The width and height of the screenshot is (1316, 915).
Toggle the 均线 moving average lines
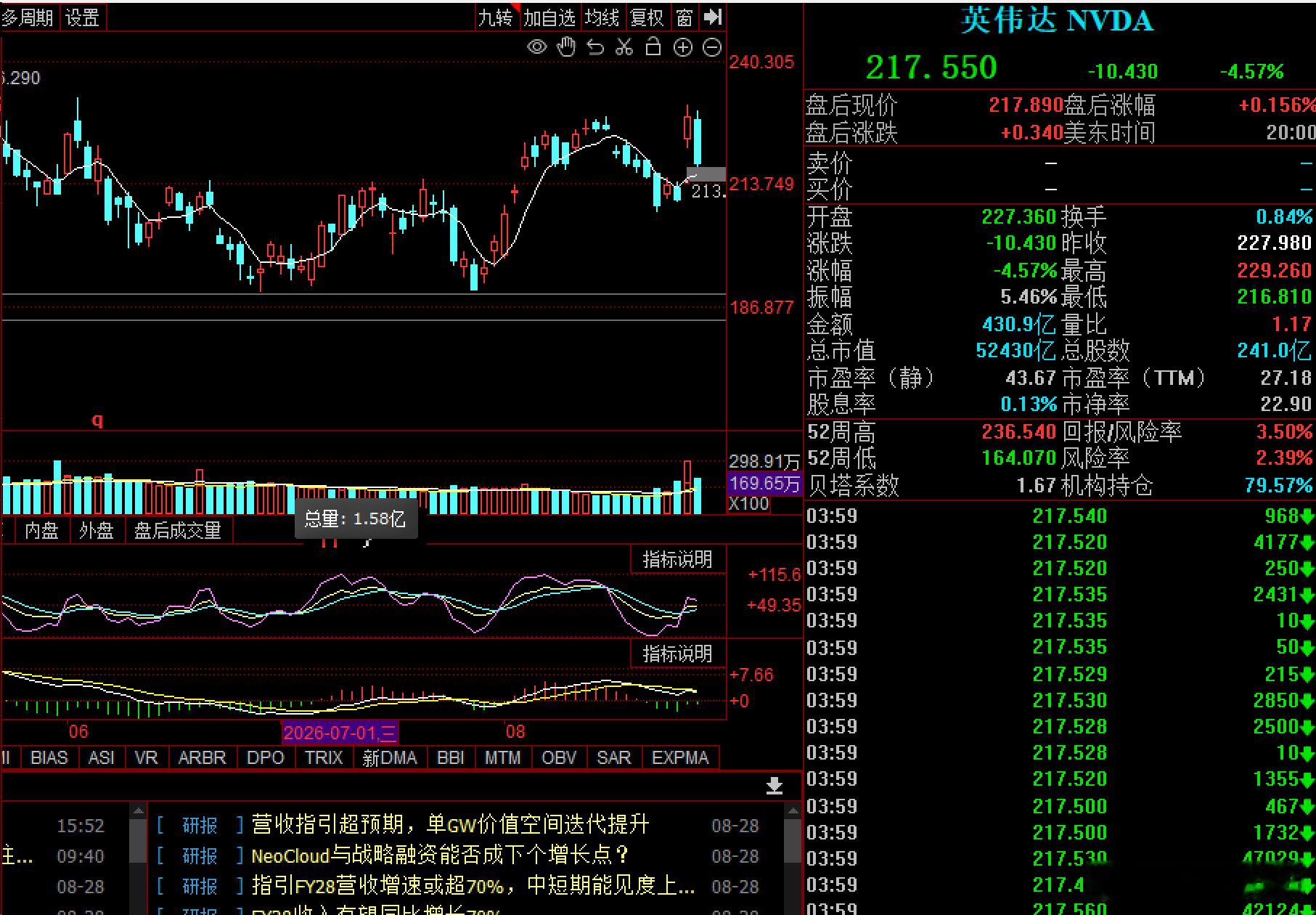(602, 17)
